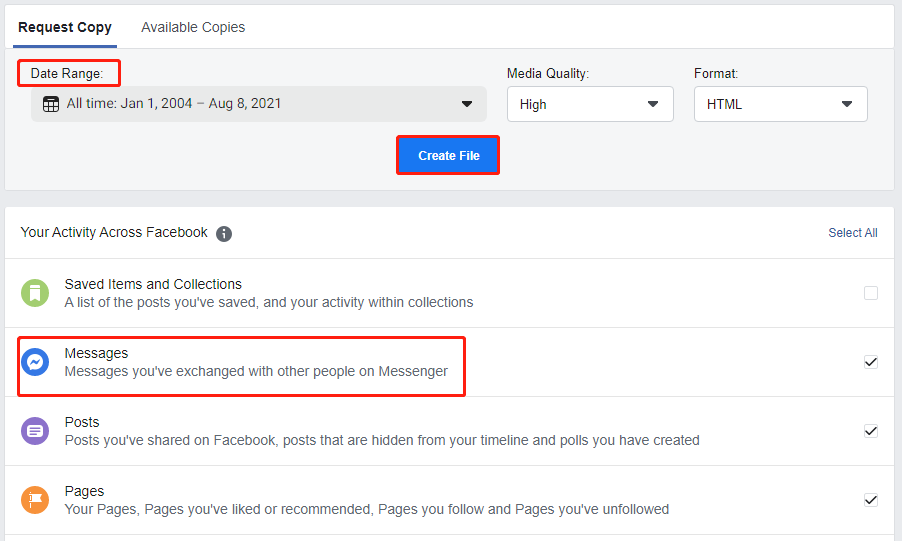
Task: Click the description 'Messages you've exchanged with other people'
Action: pos(256,371)
